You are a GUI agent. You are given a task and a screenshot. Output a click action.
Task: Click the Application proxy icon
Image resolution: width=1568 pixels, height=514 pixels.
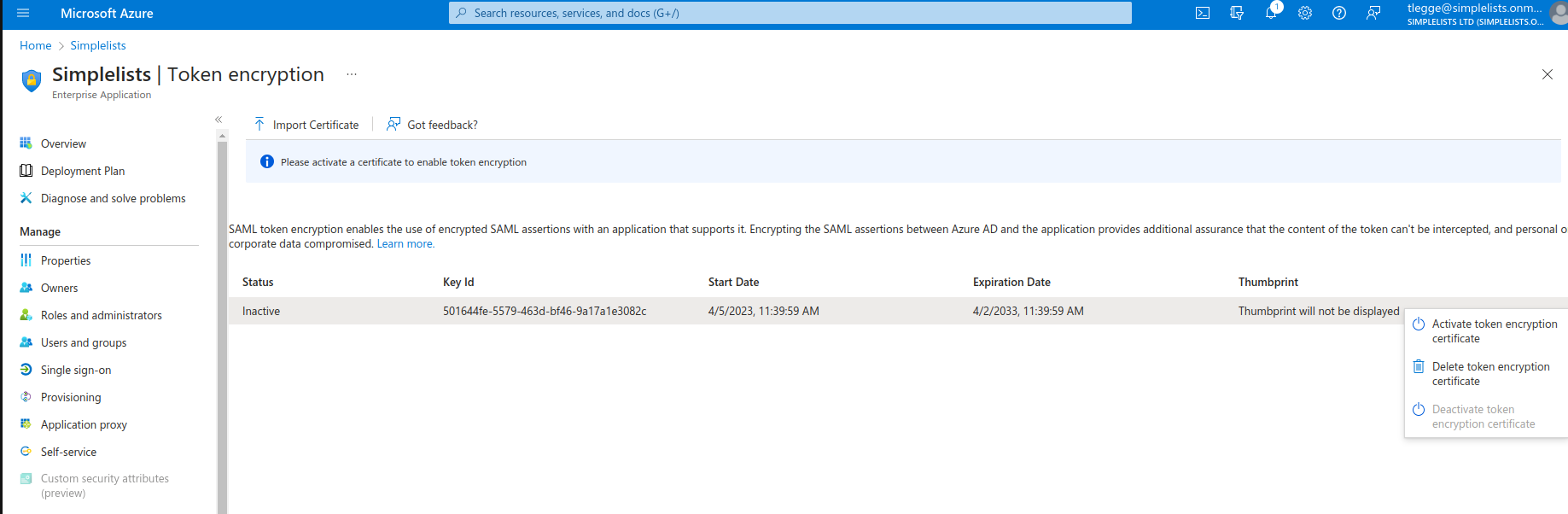26,424
